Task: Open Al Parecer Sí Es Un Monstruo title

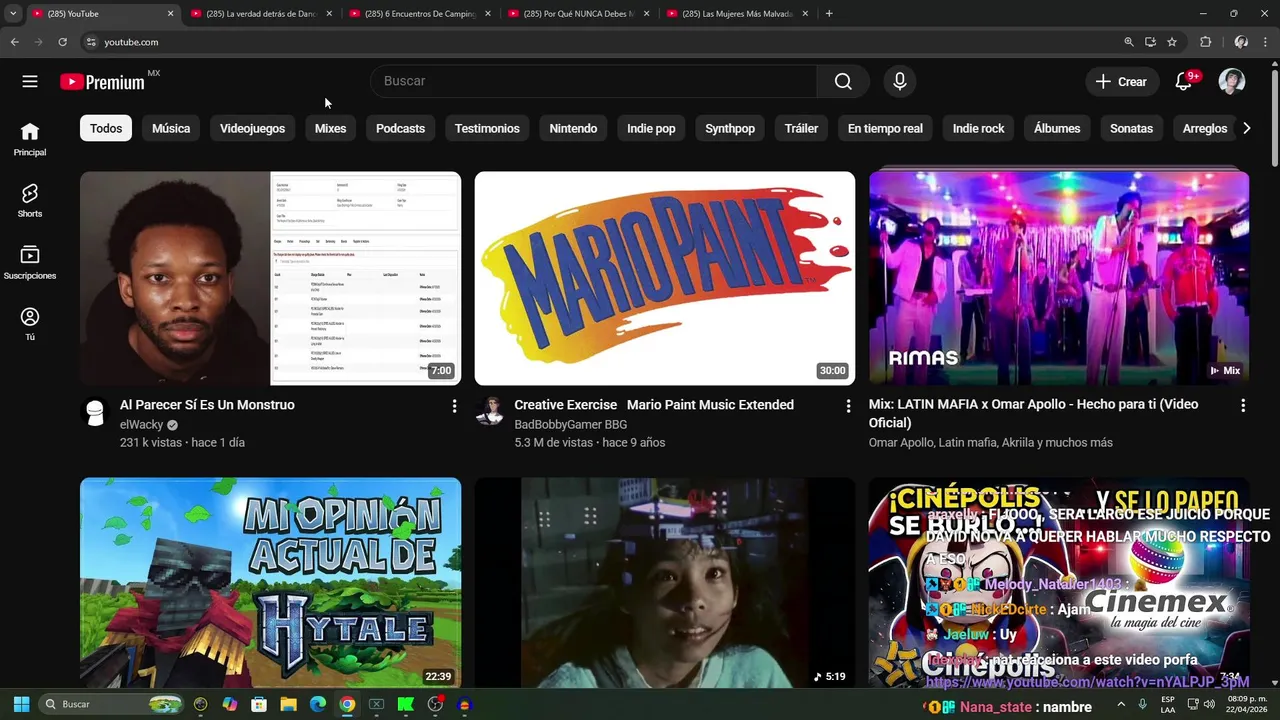Action: (207, 405)
